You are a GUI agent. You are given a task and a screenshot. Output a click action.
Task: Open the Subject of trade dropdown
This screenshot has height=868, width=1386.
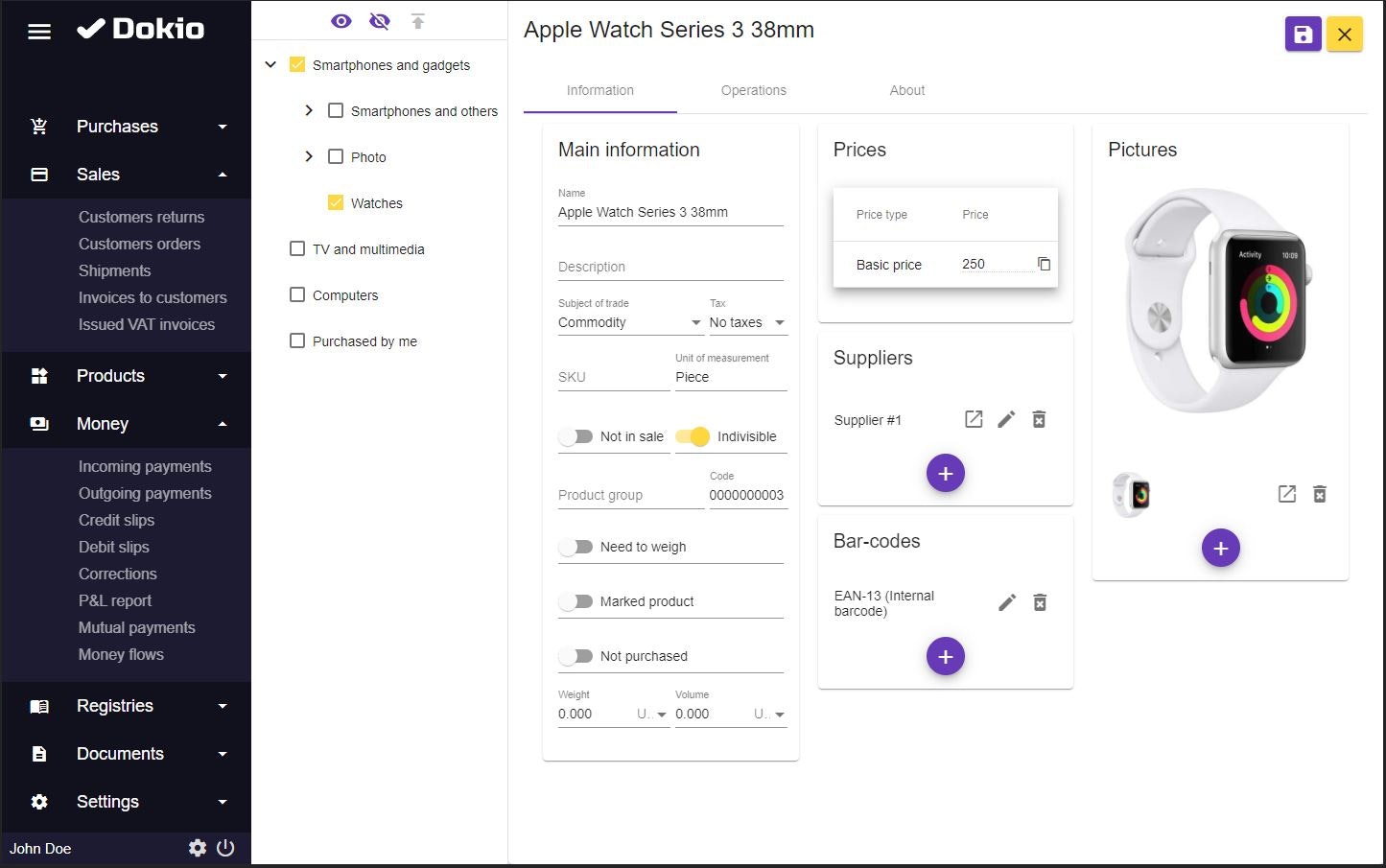click(631, 322)
